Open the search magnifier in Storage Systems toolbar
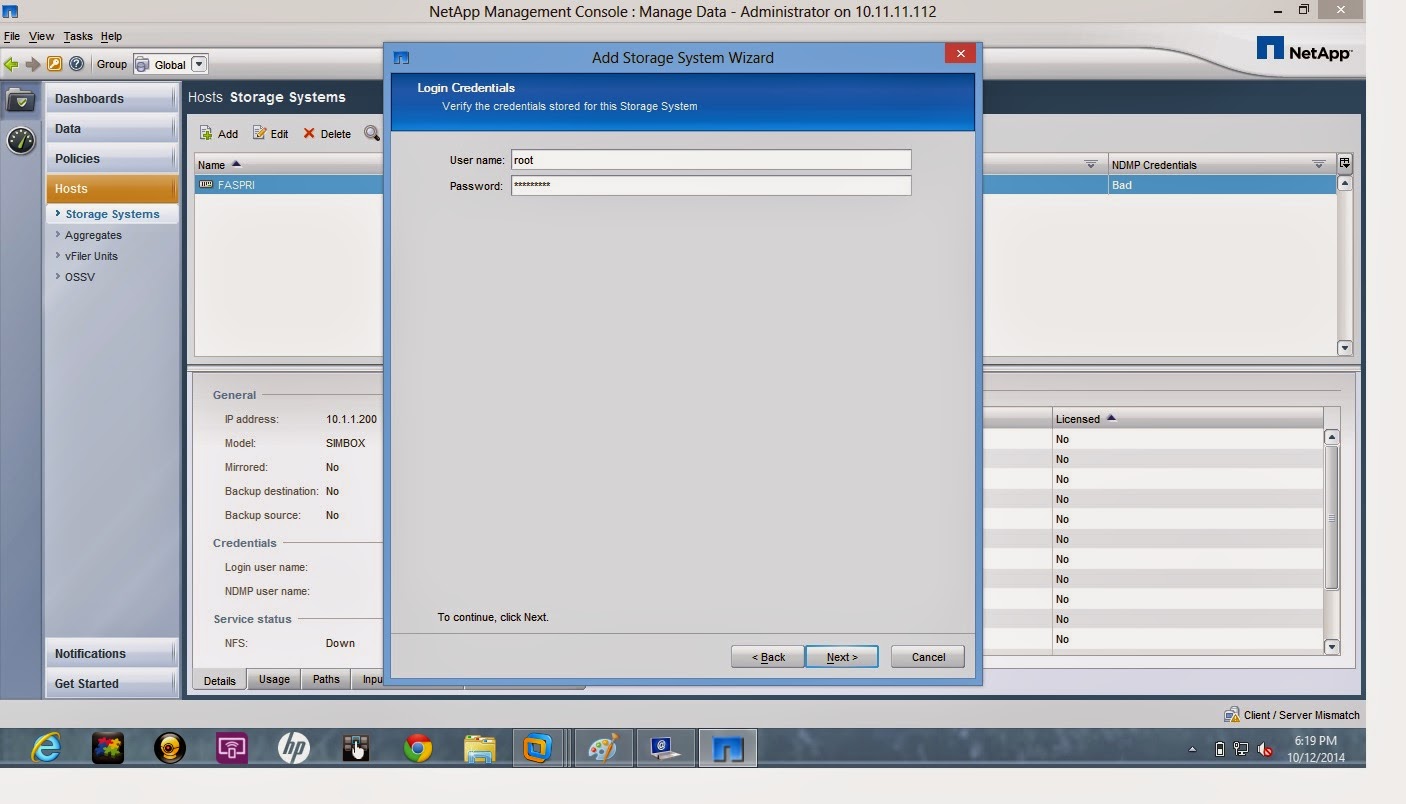The width and height of the screenshot is (1406, 804). point(371,133)
